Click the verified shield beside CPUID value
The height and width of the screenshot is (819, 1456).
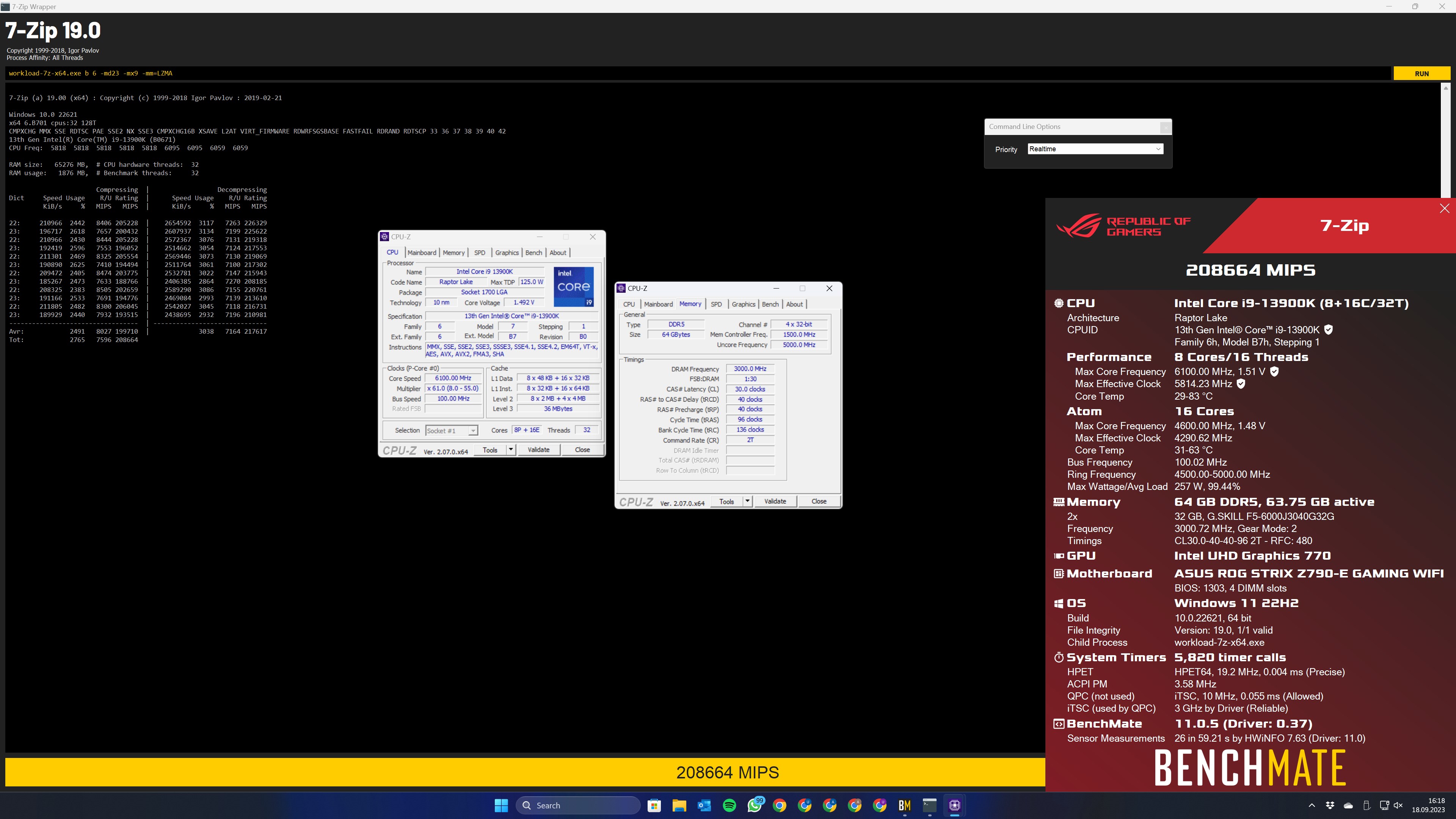1329,329
